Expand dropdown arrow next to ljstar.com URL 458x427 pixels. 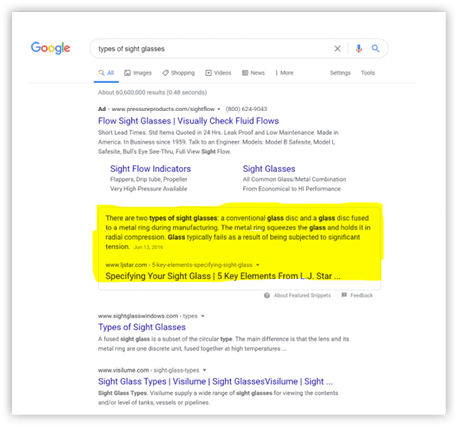257,265
